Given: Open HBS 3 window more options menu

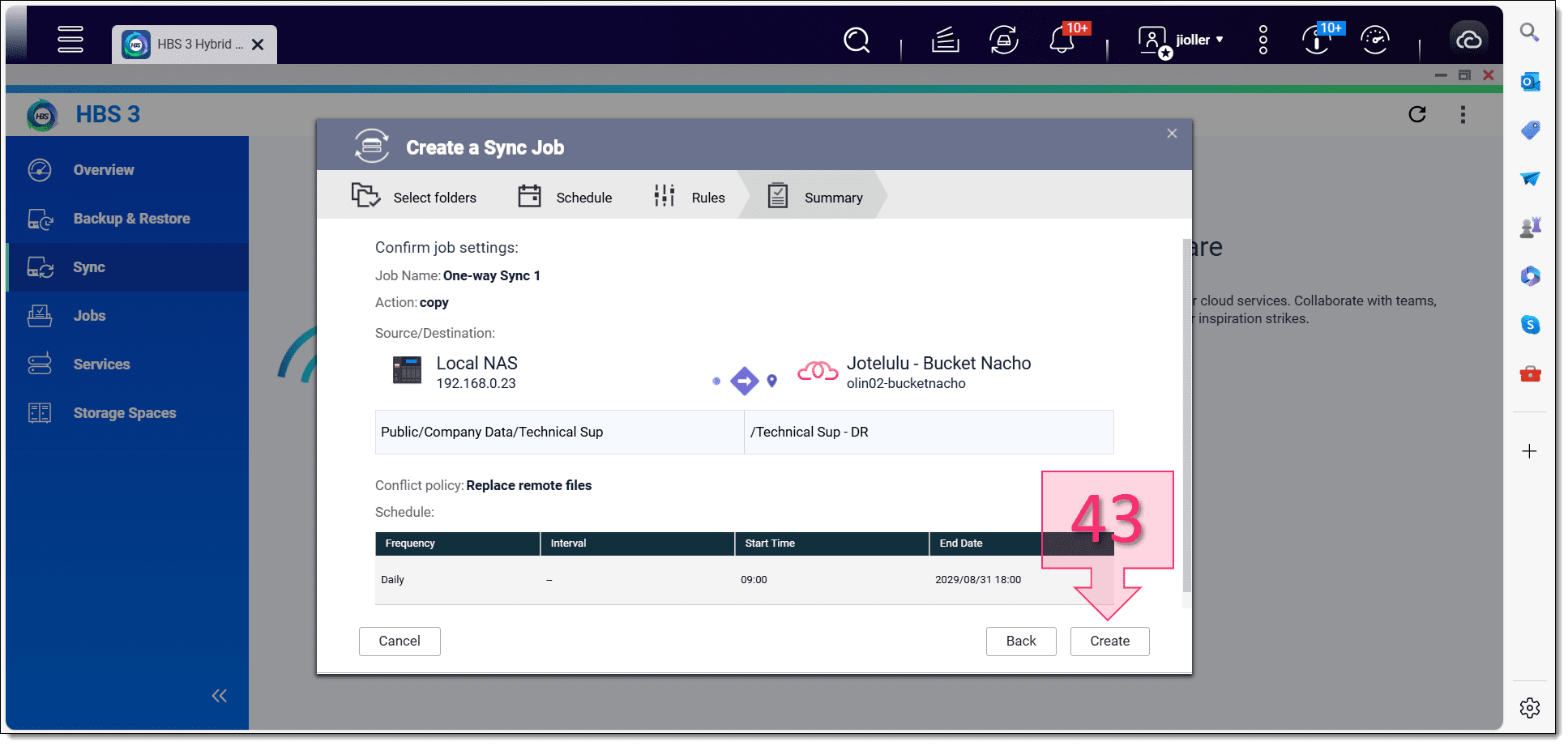Looking at the screenshot, I should pyautogui.click(x=1463, y=114).
